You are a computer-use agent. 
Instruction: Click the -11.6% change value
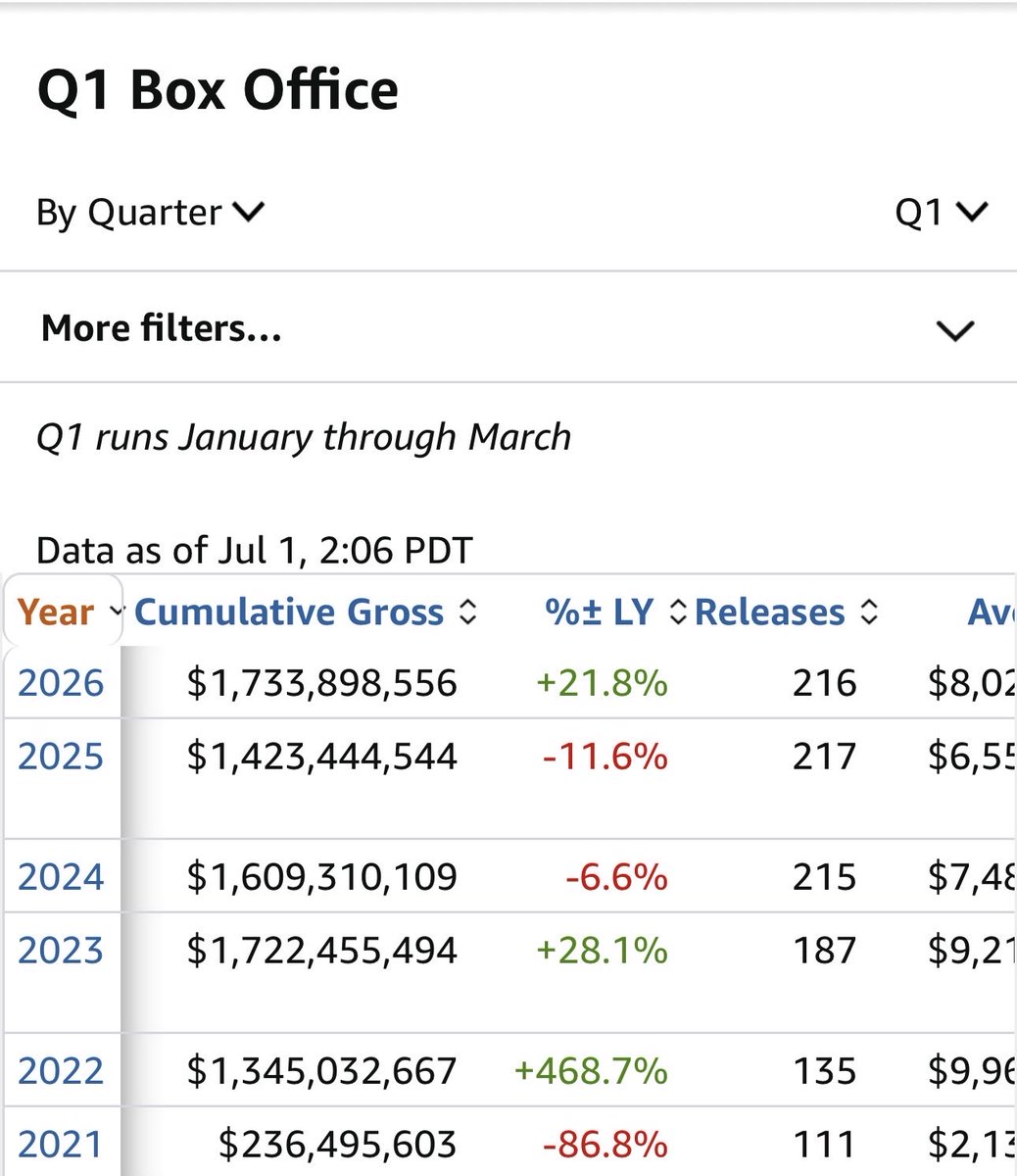pyautogui.click(x=605, y=757)
